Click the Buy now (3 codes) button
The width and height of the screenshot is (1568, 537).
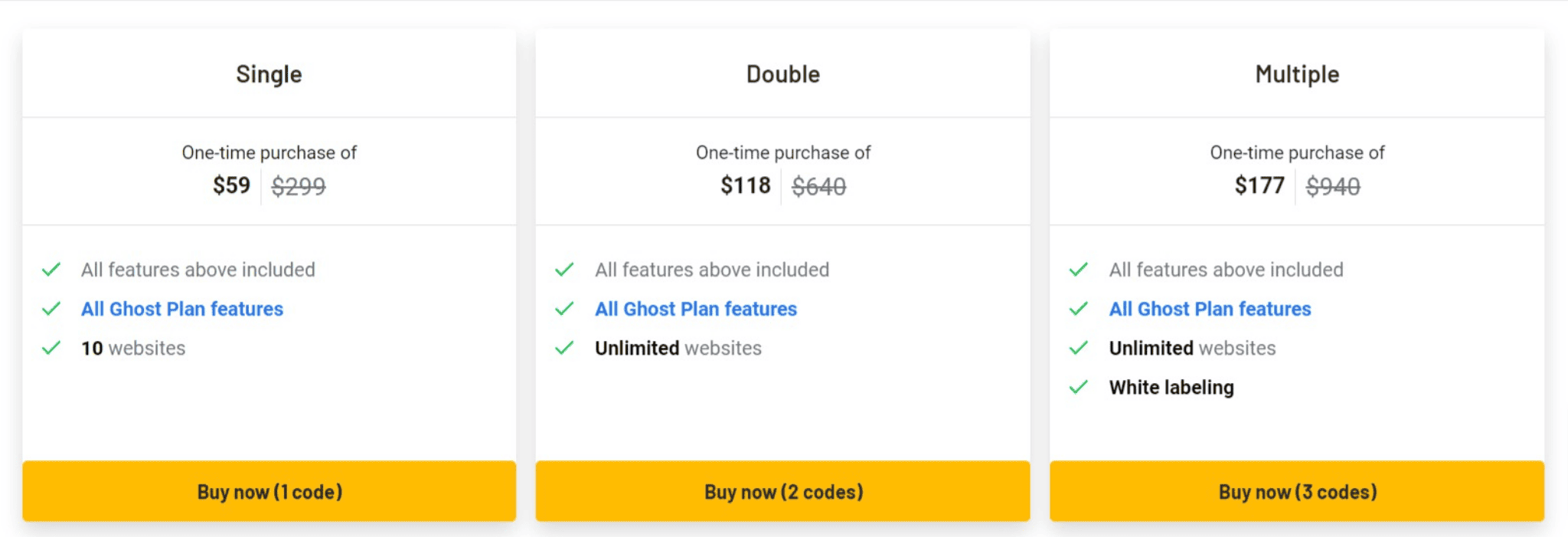(1297, 491)
